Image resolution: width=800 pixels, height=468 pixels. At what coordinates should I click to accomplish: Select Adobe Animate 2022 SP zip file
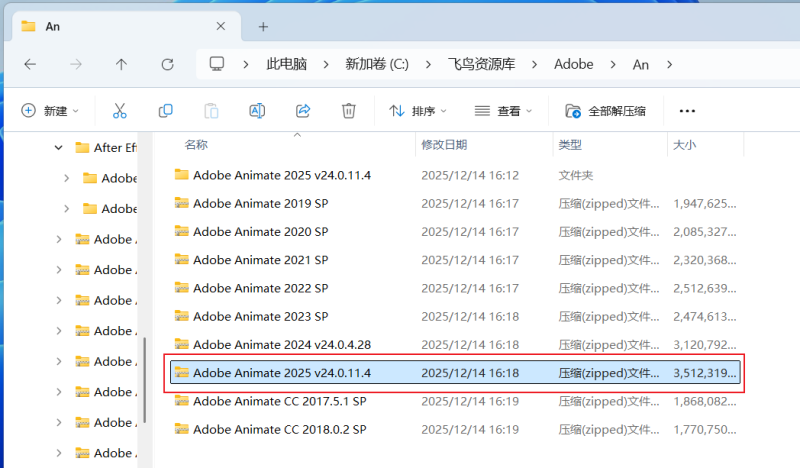pyautogui.click(x=456, y=288)
